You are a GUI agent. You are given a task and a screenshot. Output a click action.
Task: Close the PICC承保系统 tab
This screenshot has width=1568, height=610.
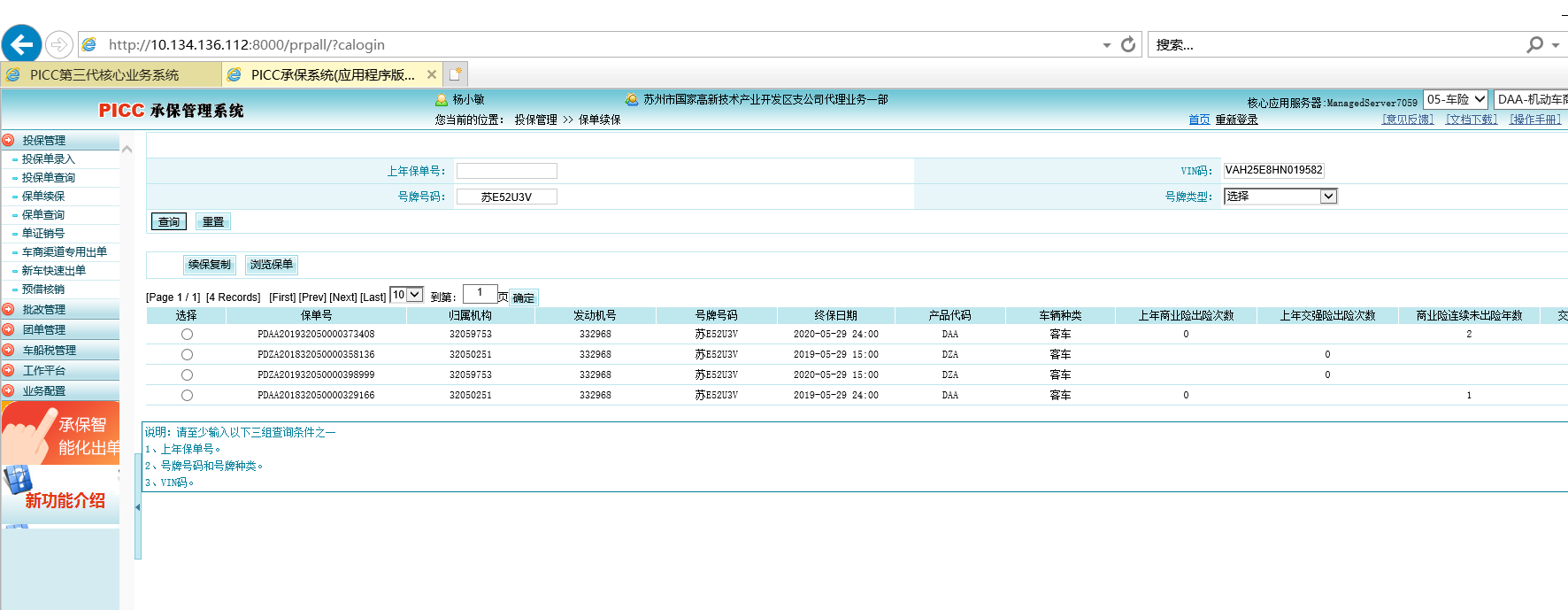pyautogui.click(x=432, y=74)
